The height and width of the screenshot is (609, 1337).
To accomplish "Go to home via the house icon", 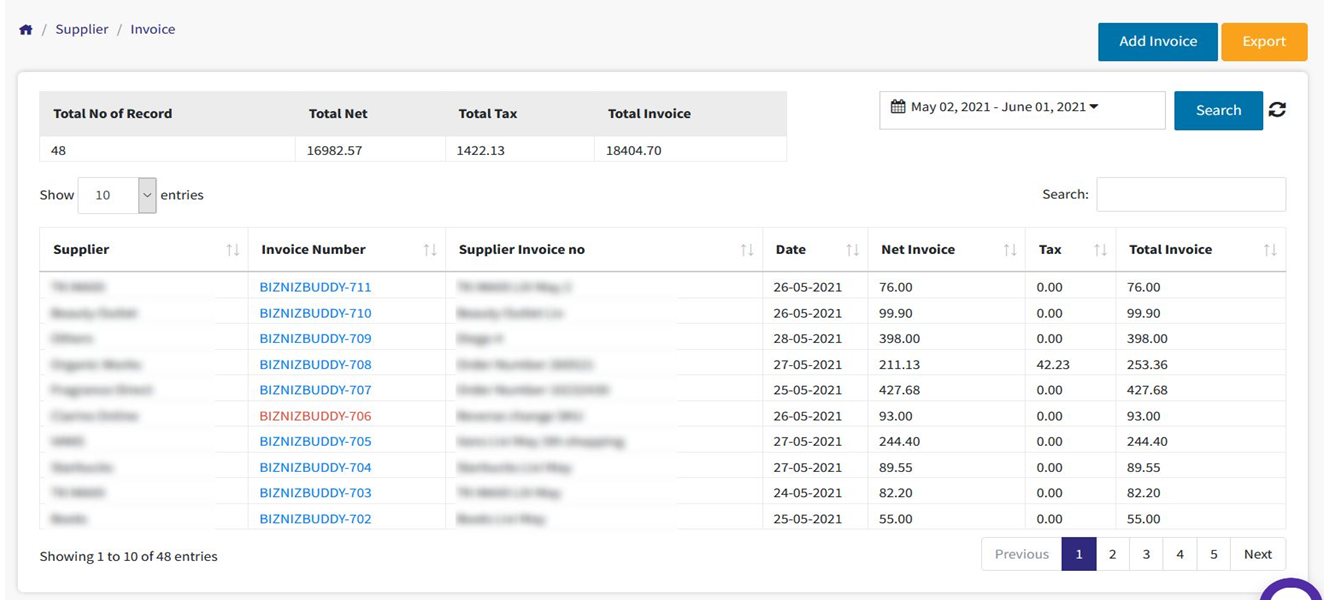I will (x=26, y=30).
